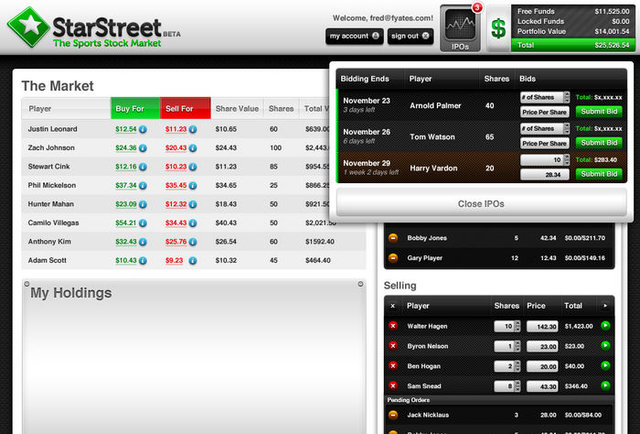The height and width of the screenshot is (434, 640).
Task: Show info for Camilo Villegas sell price
Action: (x=193, y=223)
